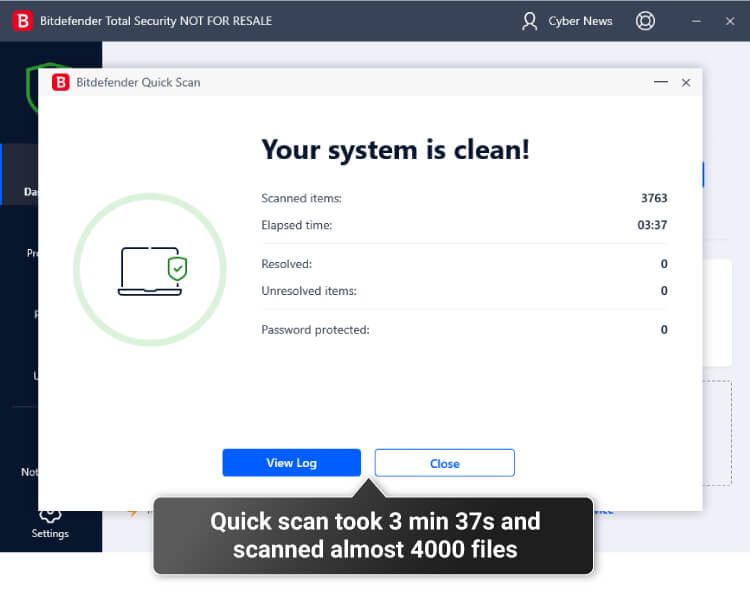Select the Elapsed time value 03:37
Image resolution: width=750 pixels, height=591 pixels.
tap(652, 225)
